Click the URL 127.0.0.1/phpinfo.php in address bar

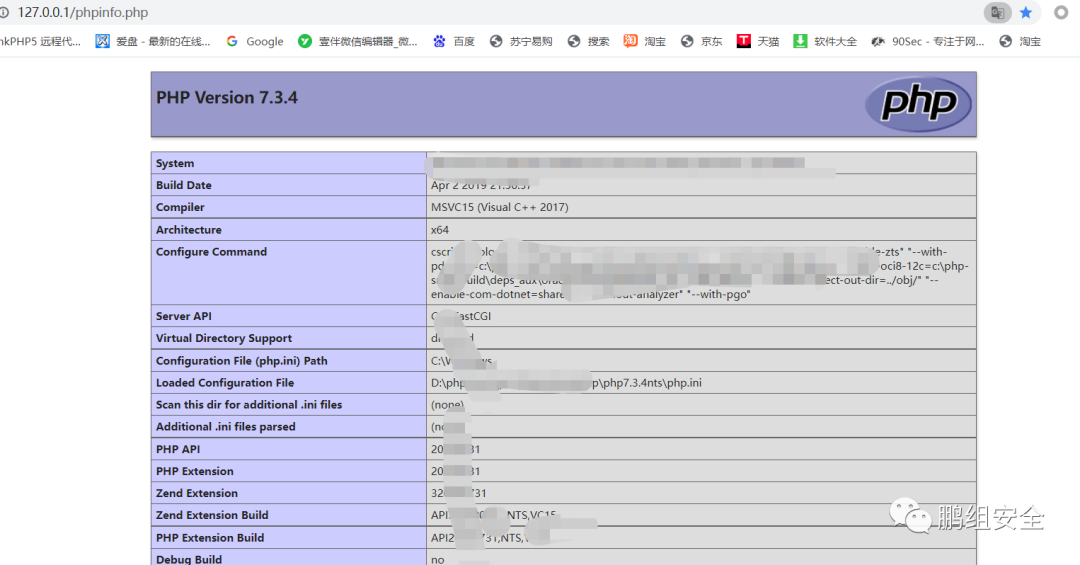tap(83, 12)
